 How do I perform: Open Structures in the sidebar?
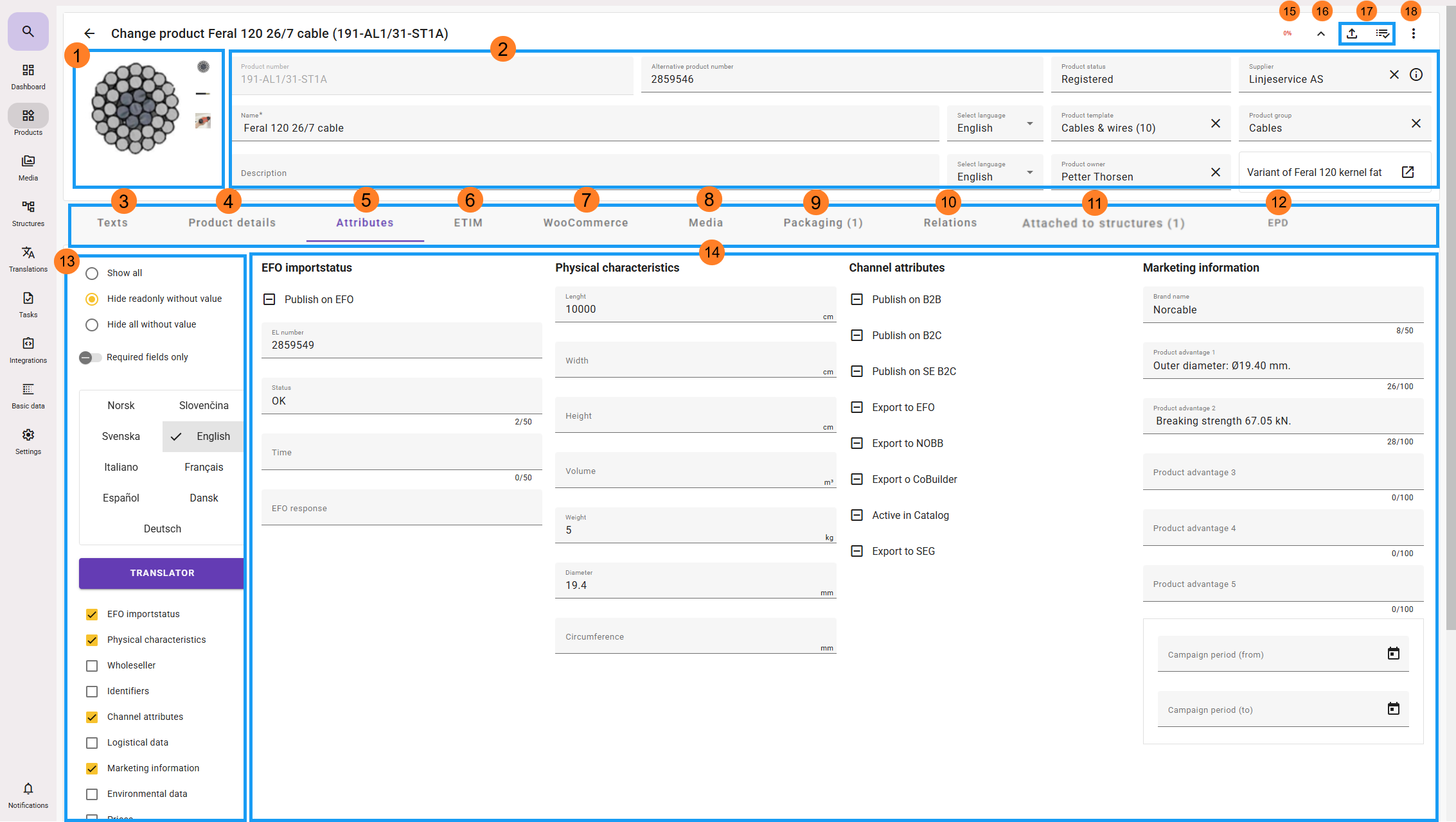click(x=28, y=213)
